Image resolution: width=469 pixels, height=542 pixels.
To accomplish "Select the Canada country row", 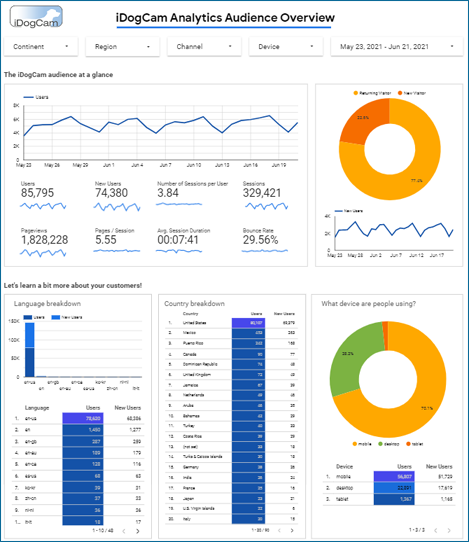I will point(232,354).
